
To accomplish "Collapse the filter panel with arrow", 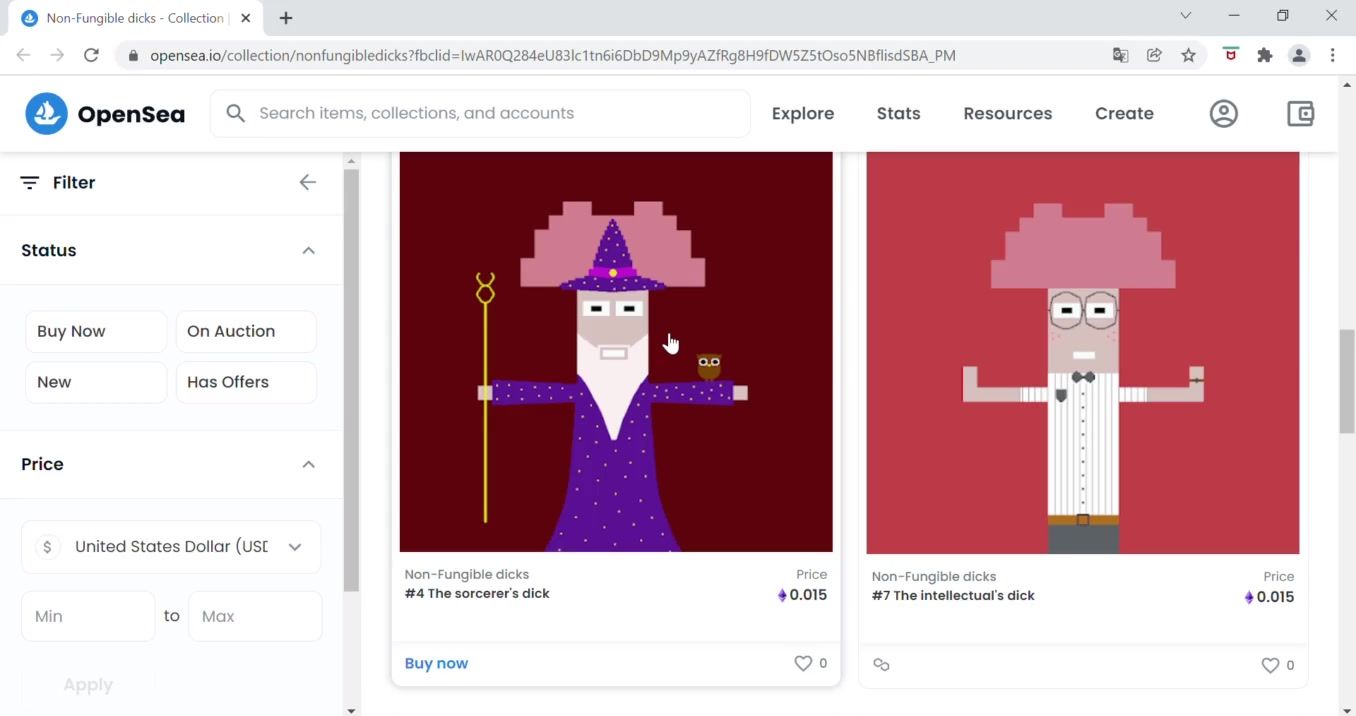I will (x=307, y=182).
